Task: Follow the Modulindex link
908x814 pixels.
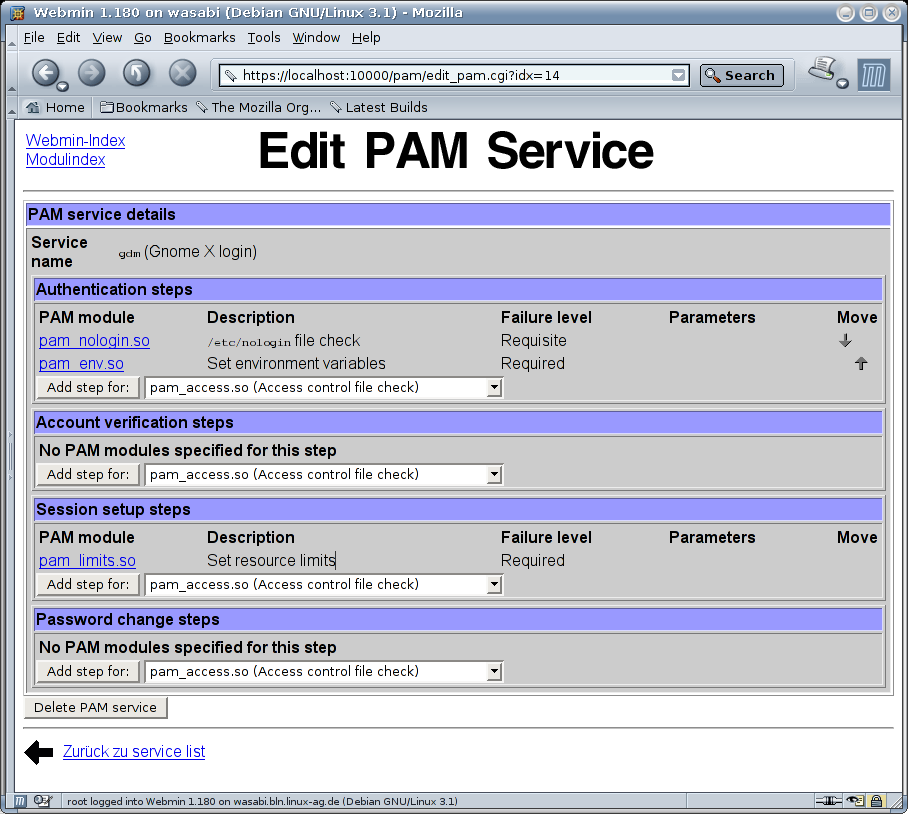Action: click(65, 160)
